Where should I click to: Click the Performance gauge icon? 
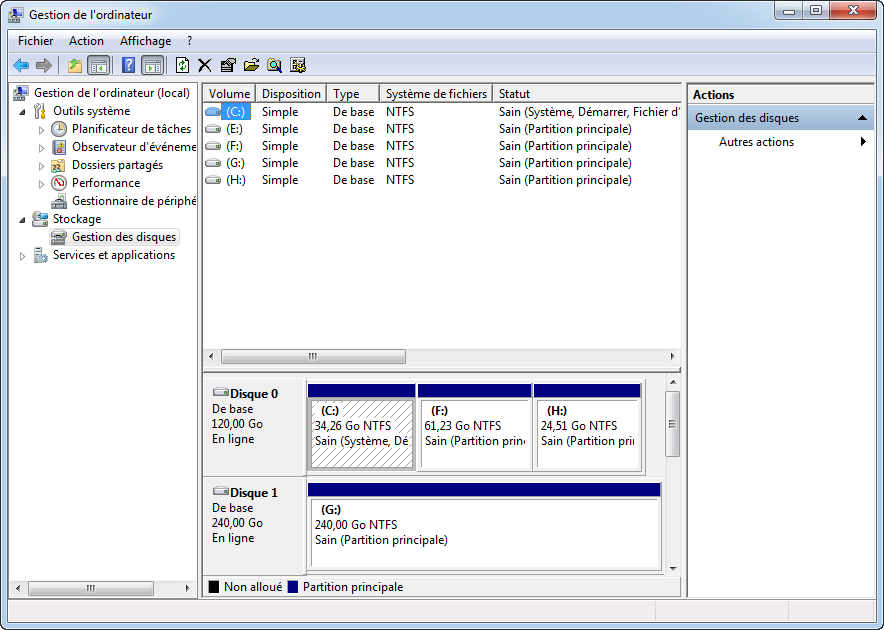tap(59, 183)
